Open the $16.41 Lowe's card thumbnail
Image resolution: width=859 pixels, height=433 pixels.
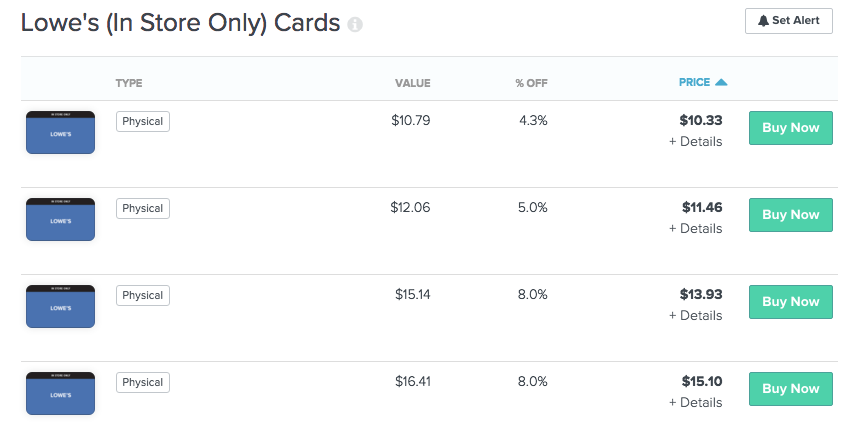[60, 394]
